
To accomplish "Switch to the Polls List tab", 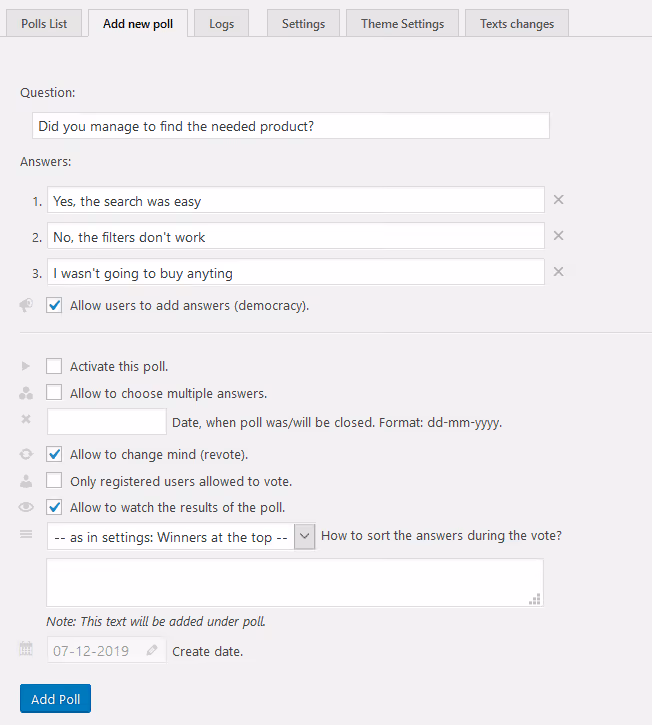I will [44, 24].
